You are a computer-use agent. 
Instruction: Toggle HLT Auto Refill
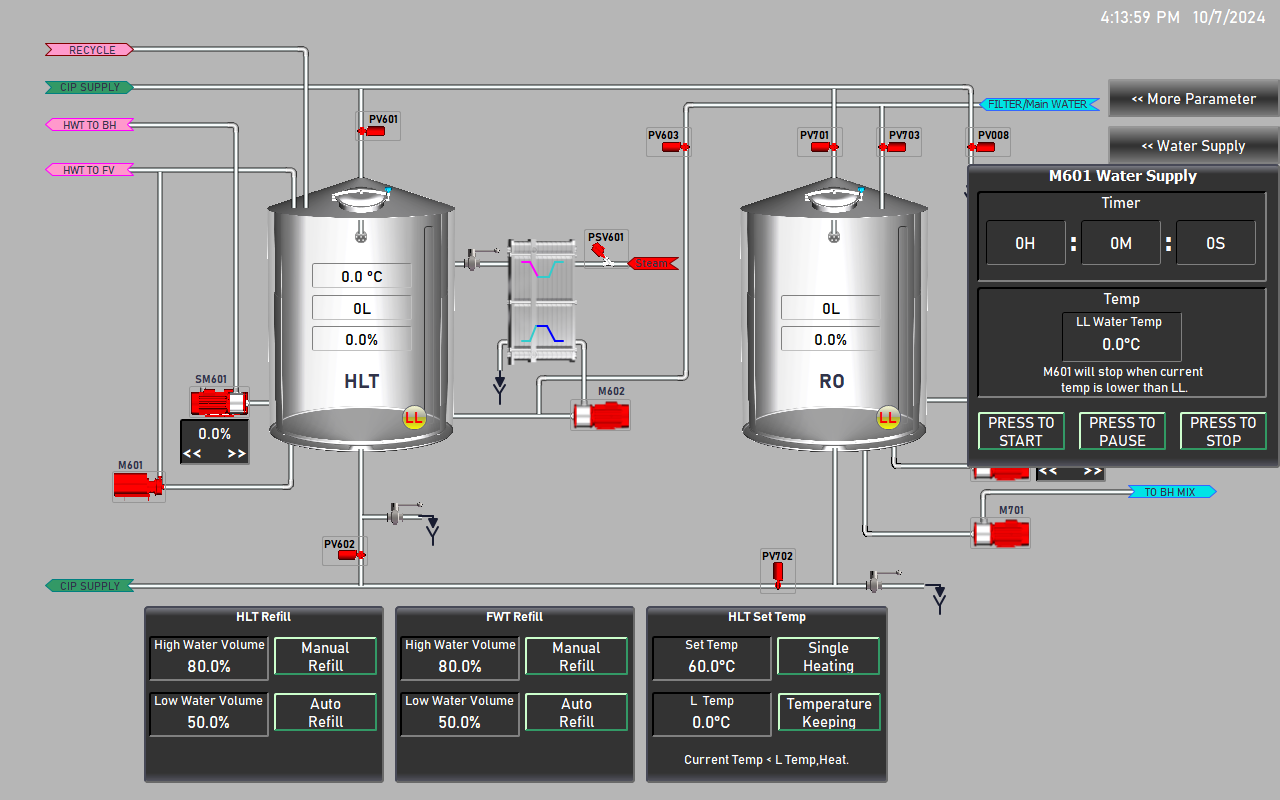coord(326,713)
